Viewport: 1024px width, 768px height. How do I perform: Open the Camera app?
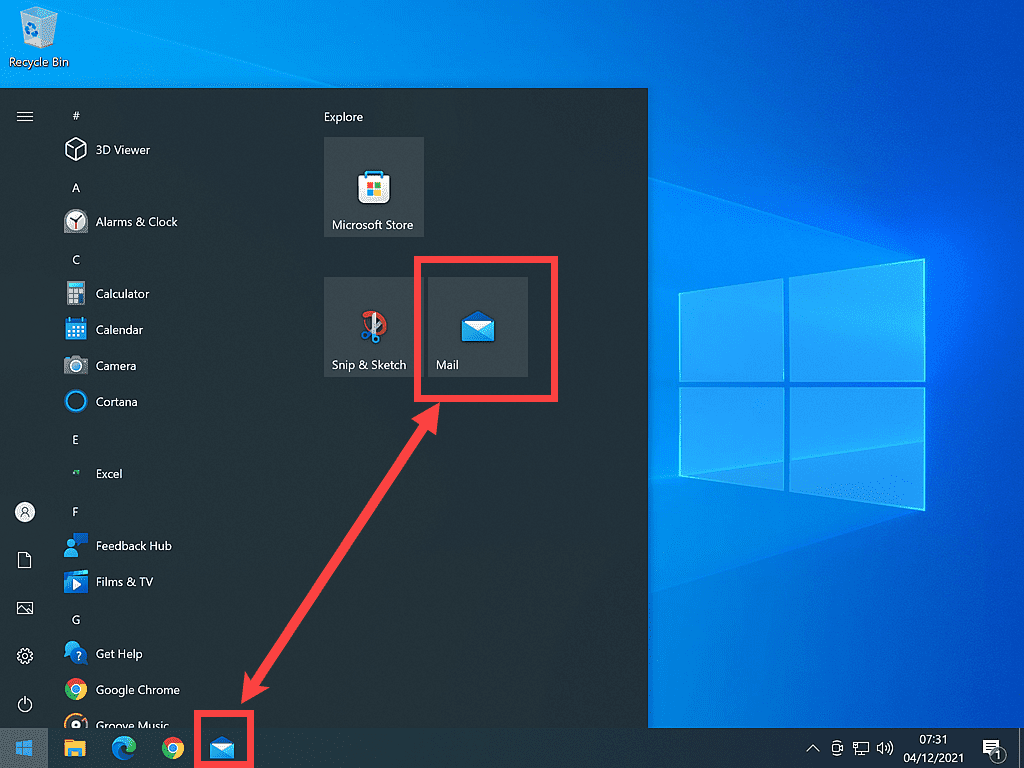115,366
